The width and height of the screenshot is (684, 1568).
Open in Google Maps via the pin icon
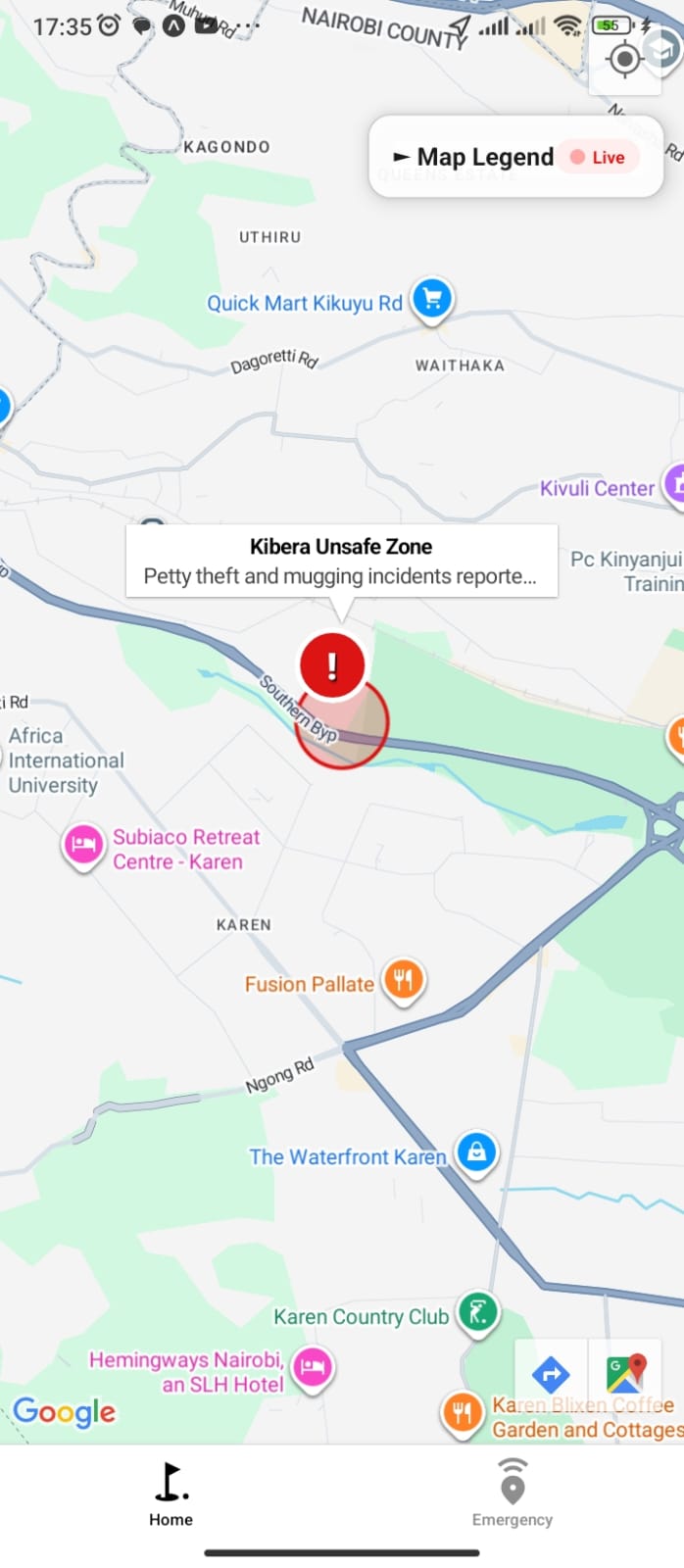pyautogui.click(x=625, y=1374)
